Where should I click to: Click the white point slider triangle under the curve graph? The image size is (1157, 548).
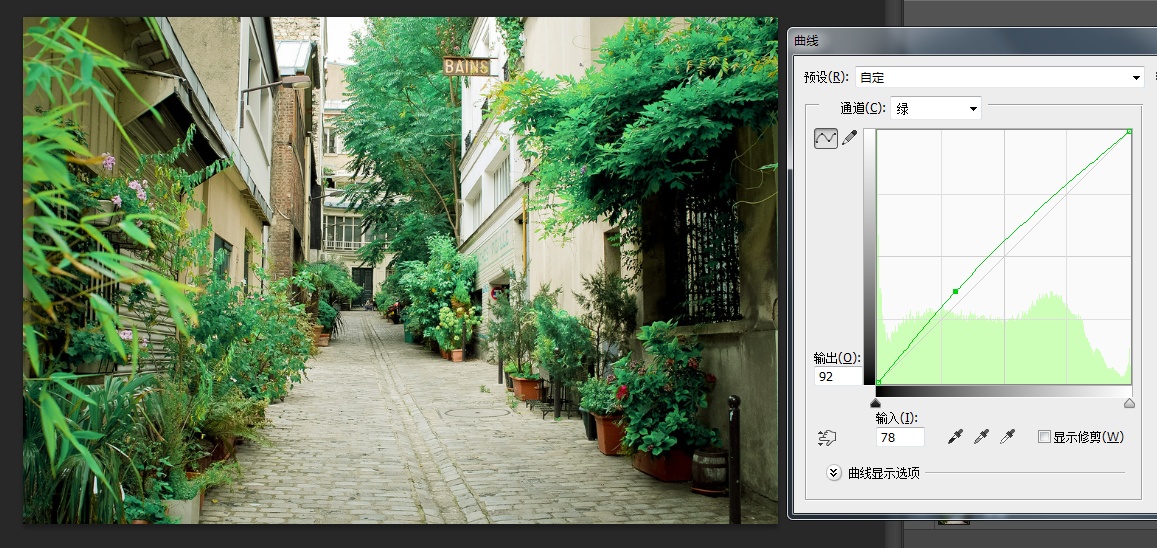1129,403
